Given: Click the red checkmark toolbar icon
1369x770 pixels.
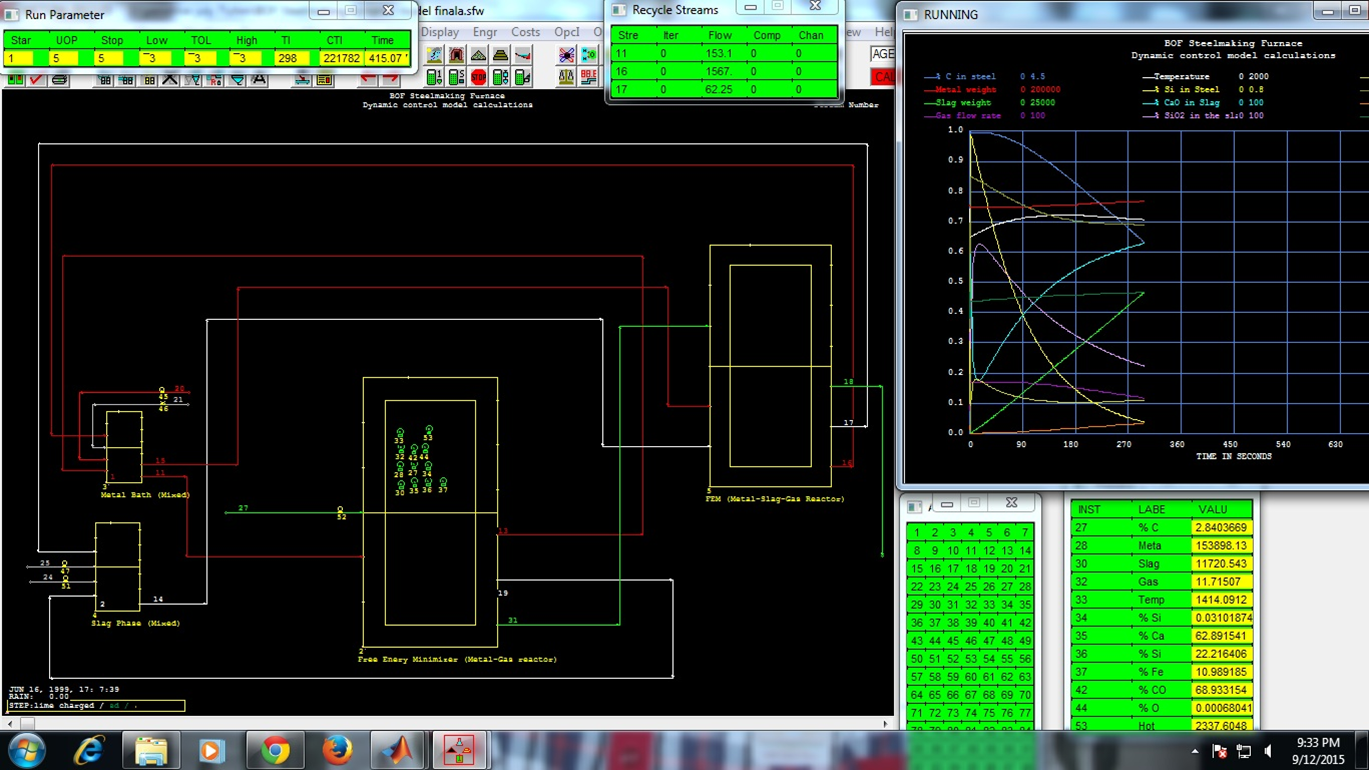Looking at the screenshot, I should (x=36, y=79).
